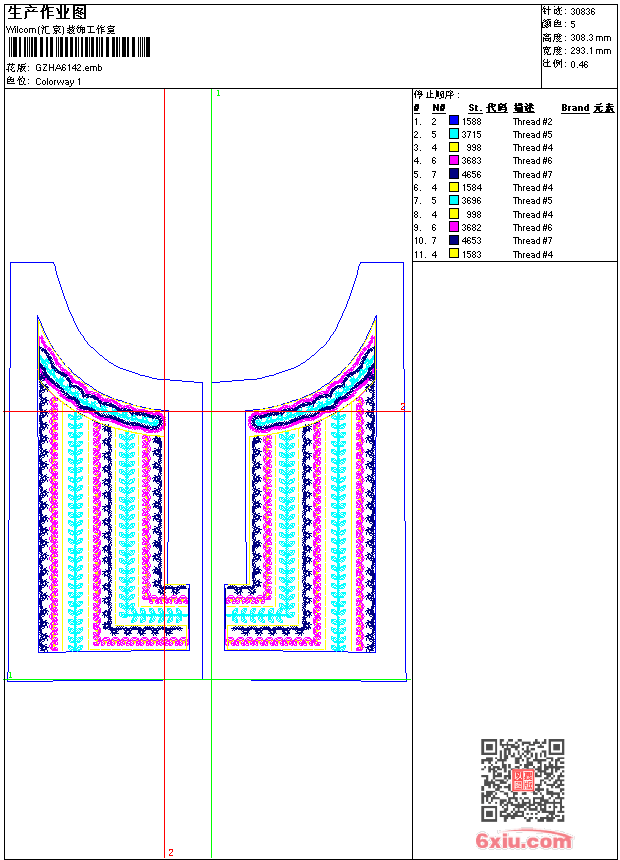Click the yellow swatch for code 1584

click(x=454, y=188)
